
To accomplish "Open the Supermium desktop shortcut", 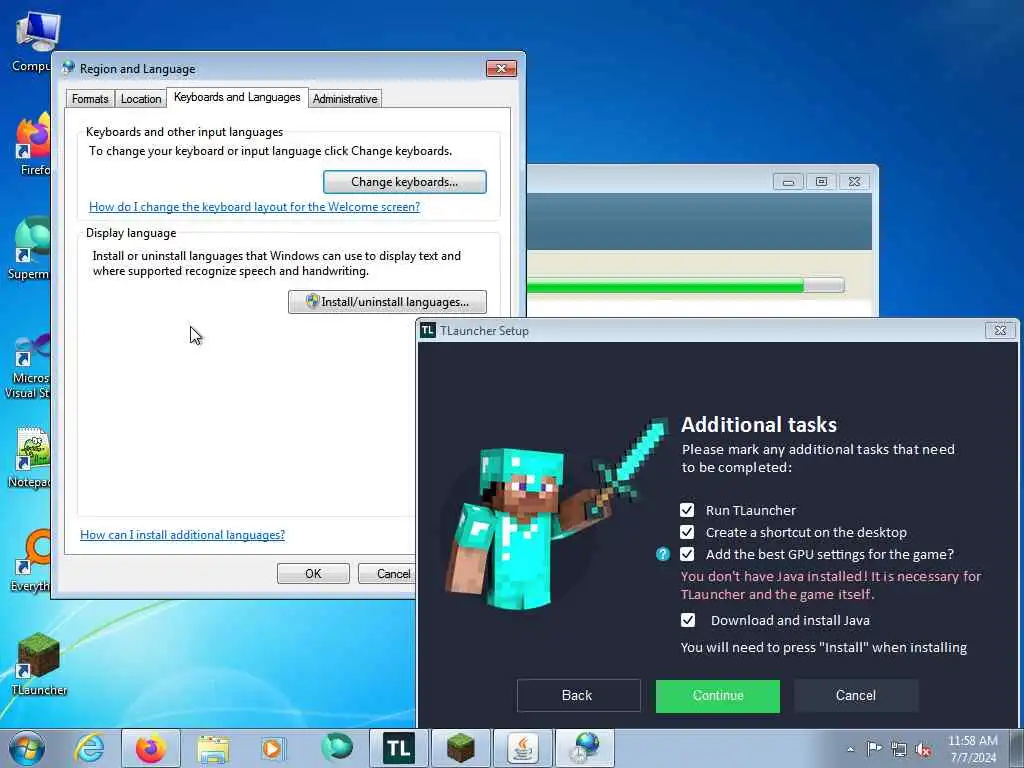I will 29,248.
